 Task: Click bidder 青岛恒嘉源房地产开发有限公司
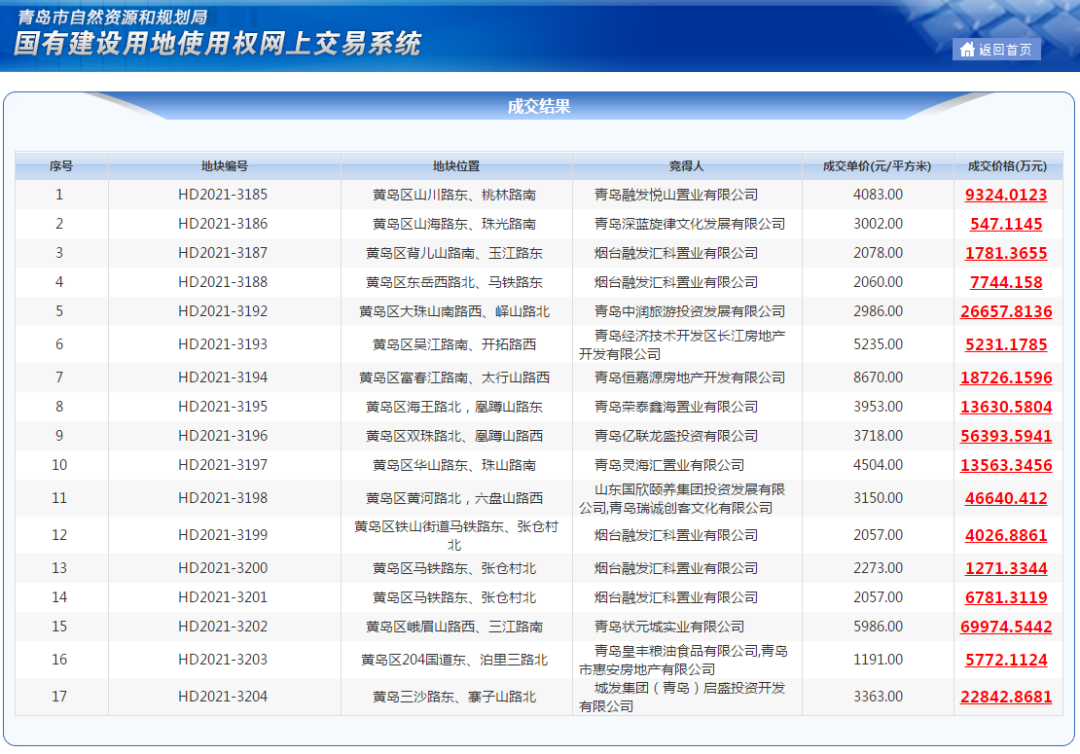click(x=689, y=377)
